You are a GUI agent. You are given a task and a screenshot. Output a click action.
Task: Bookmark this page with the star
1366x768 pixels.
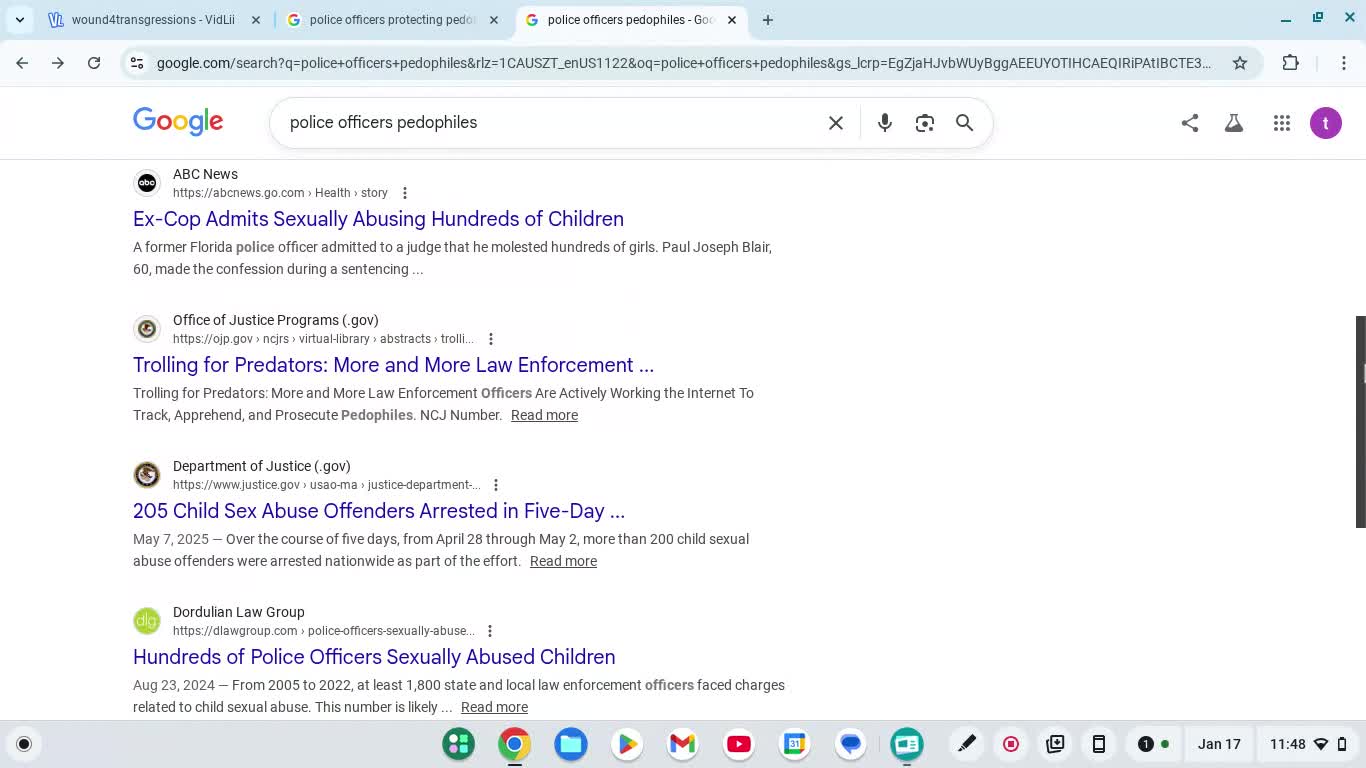coord(1240,62)
